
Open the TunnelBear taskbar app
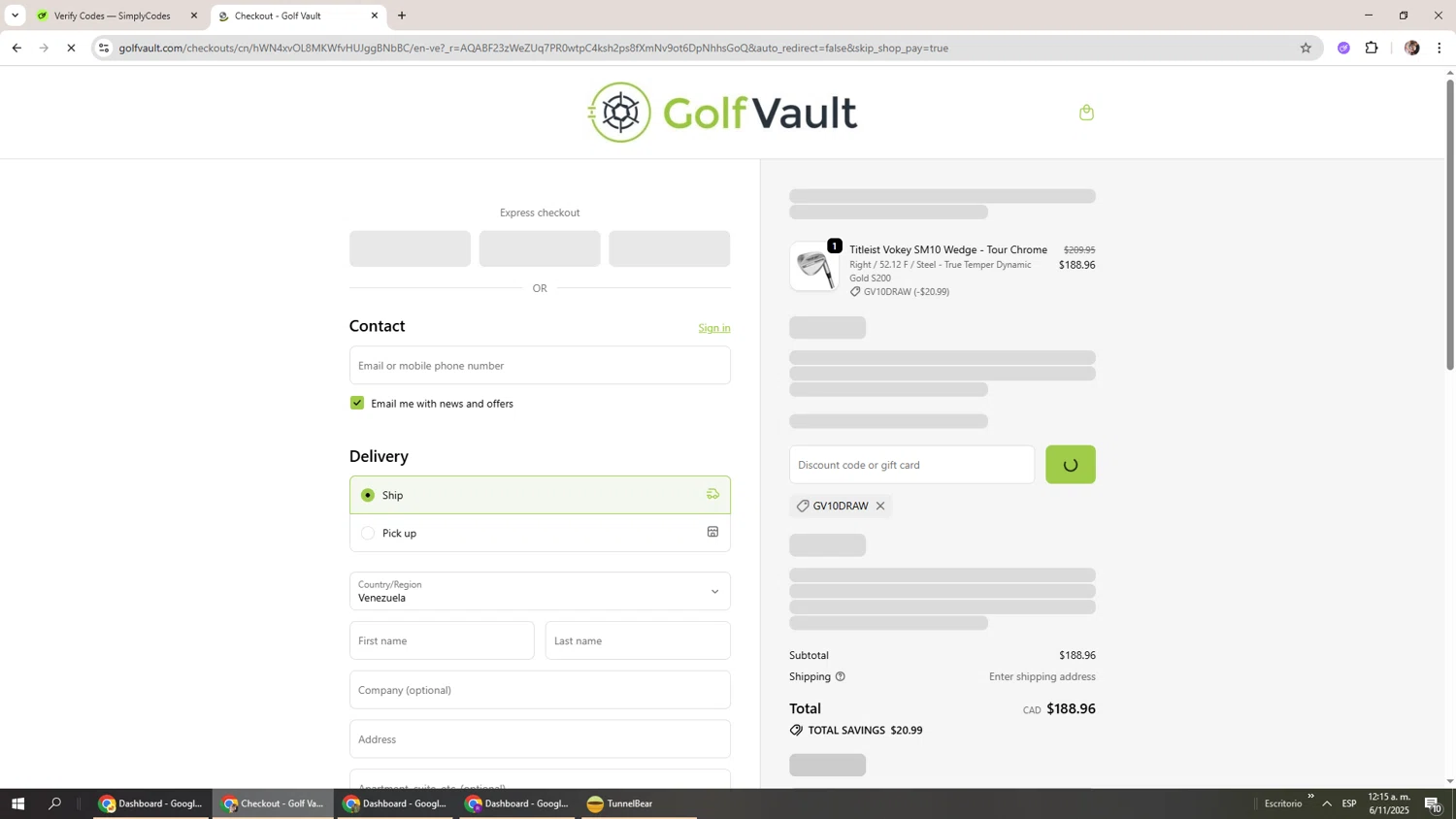[x=638, y=803]
